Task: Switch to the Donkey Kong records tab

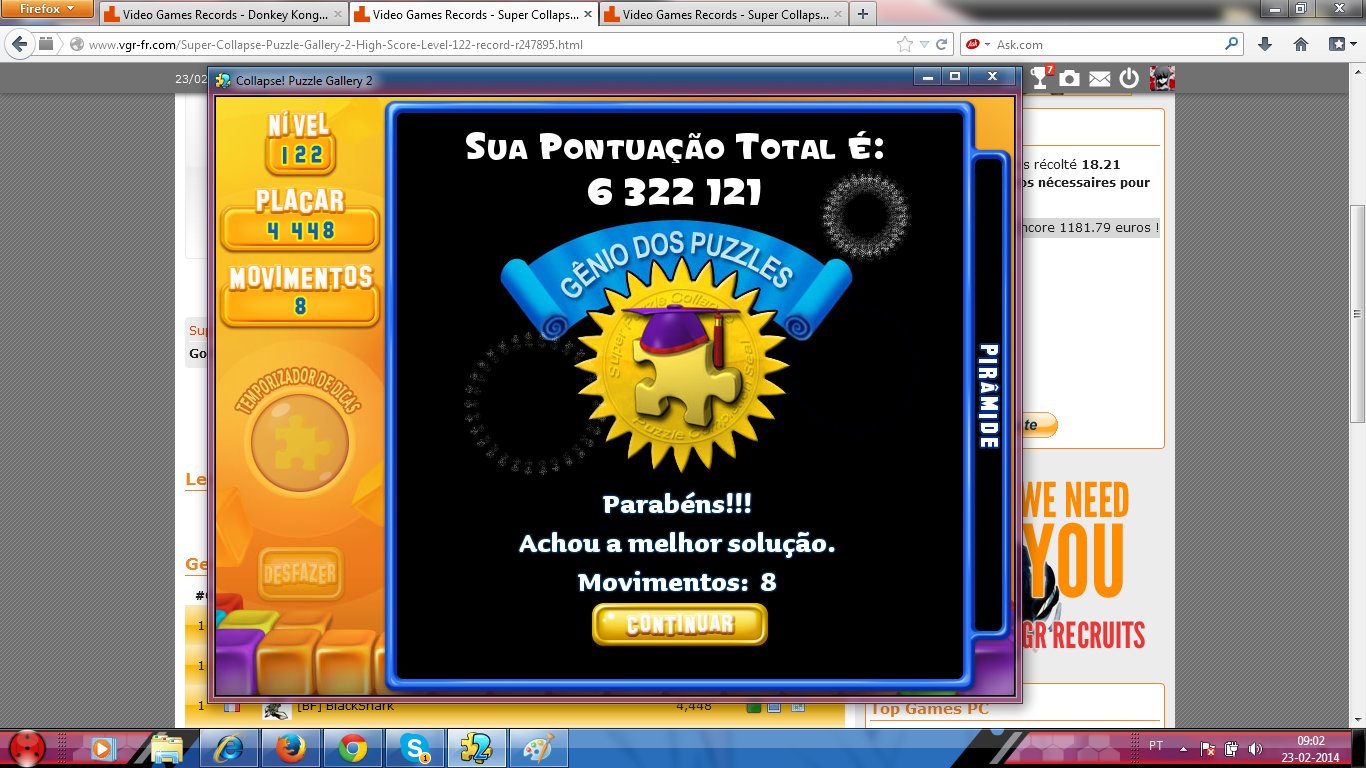Action: click(223, 14)
